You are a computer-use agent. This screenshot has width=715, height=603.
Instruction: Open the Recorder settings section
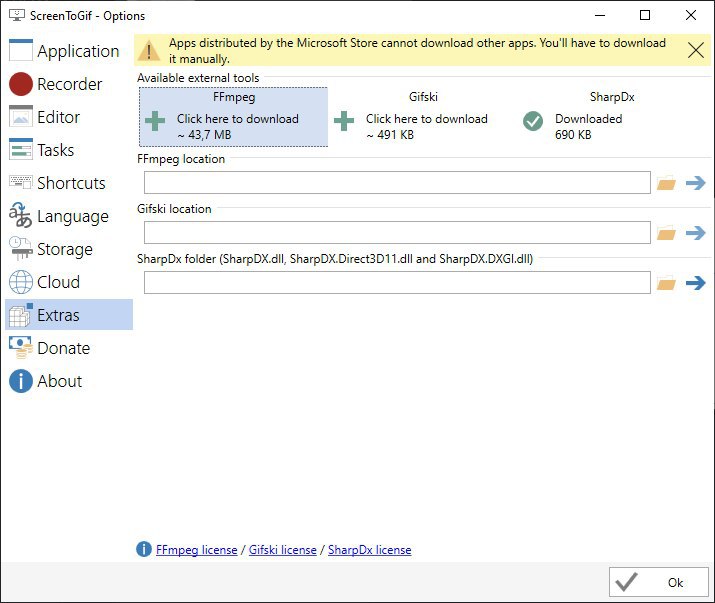[x=69, y=84]
